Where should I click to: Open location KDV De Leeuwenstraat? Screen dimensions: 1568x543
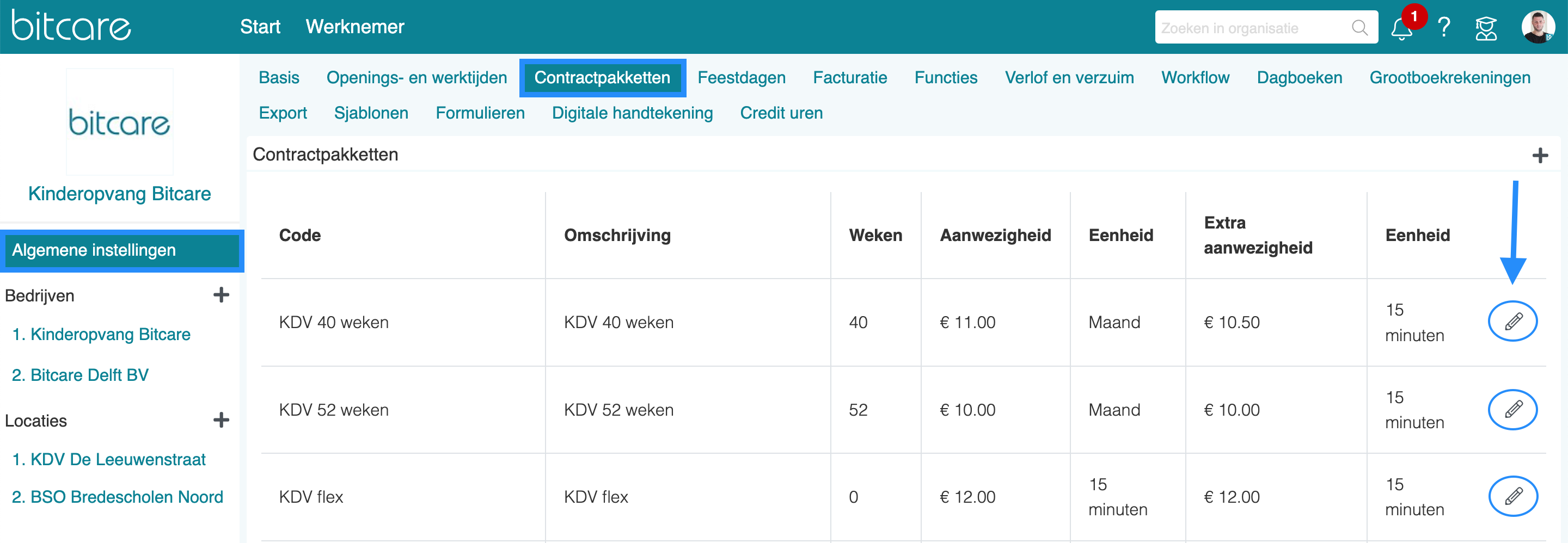[x=109, y=459]
